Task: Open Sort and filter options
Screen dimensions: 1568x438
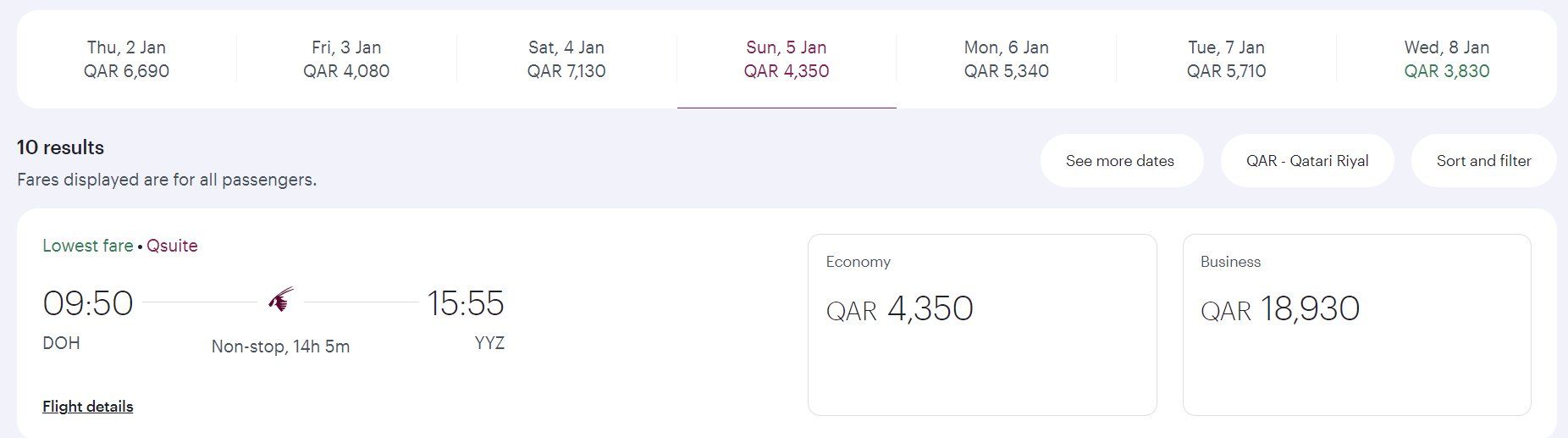Action: [x=1483, y=161]
